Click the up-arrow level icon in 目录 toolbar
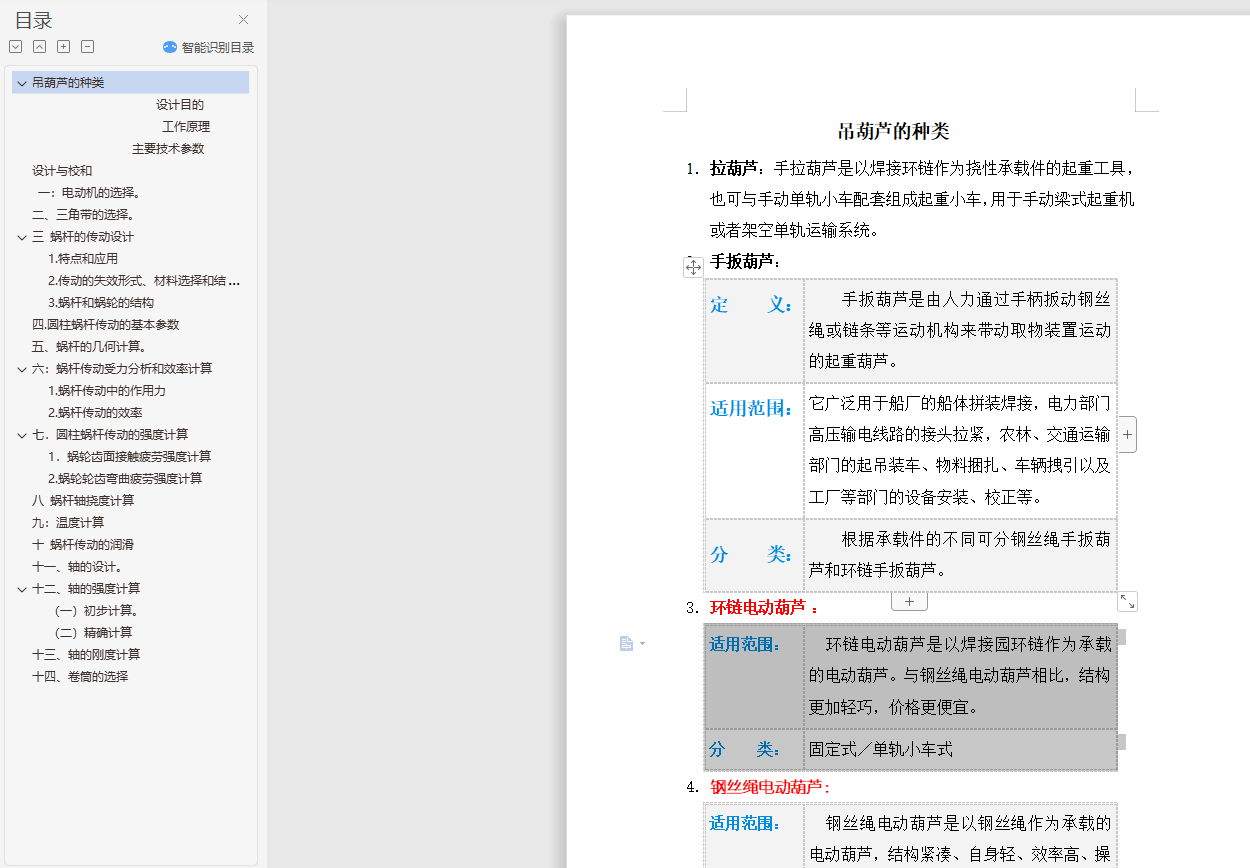This screenshot has height=868, width=1250. [39, 47]
